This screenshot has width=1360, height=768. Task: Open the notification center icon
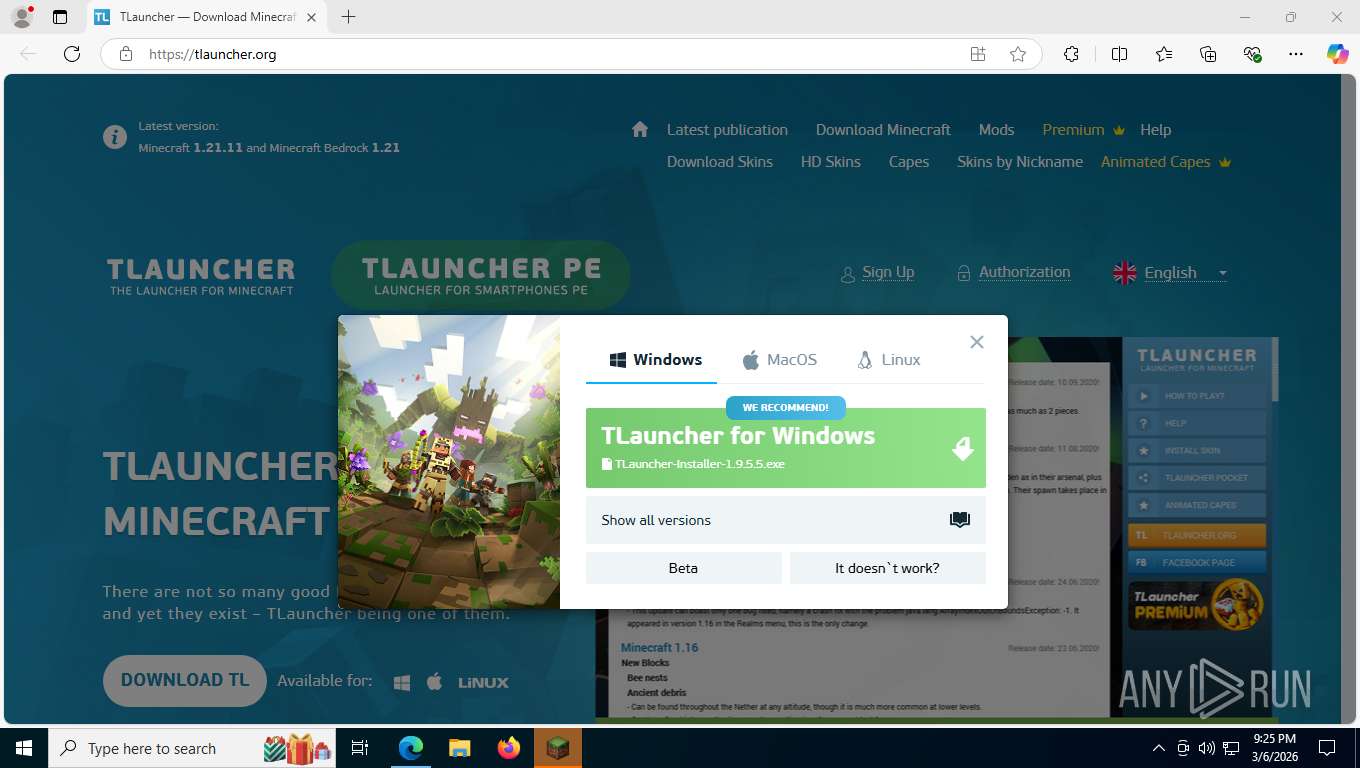(x=1327, y=748)
